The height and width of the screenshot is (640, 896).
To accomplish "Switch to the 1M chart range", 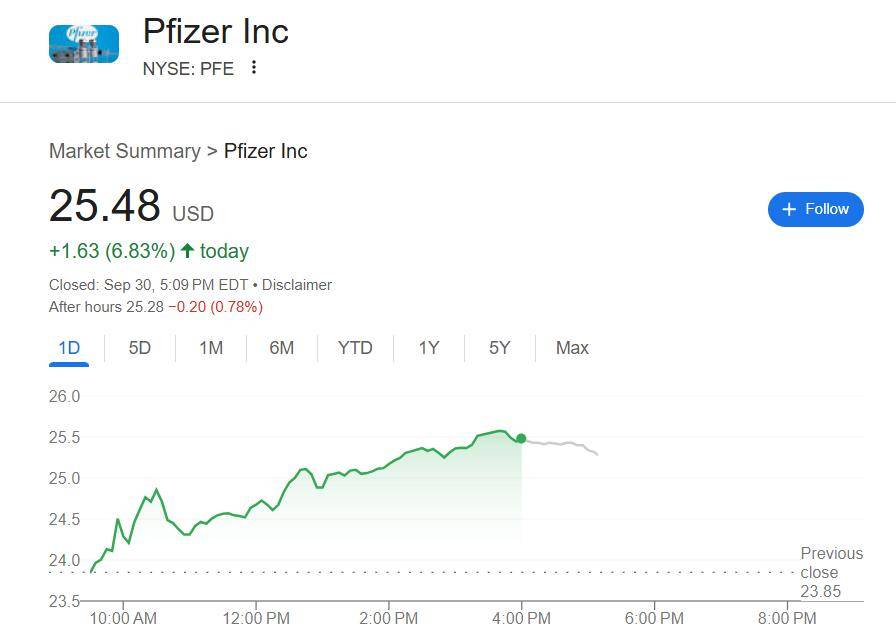I will coord(211,348).
